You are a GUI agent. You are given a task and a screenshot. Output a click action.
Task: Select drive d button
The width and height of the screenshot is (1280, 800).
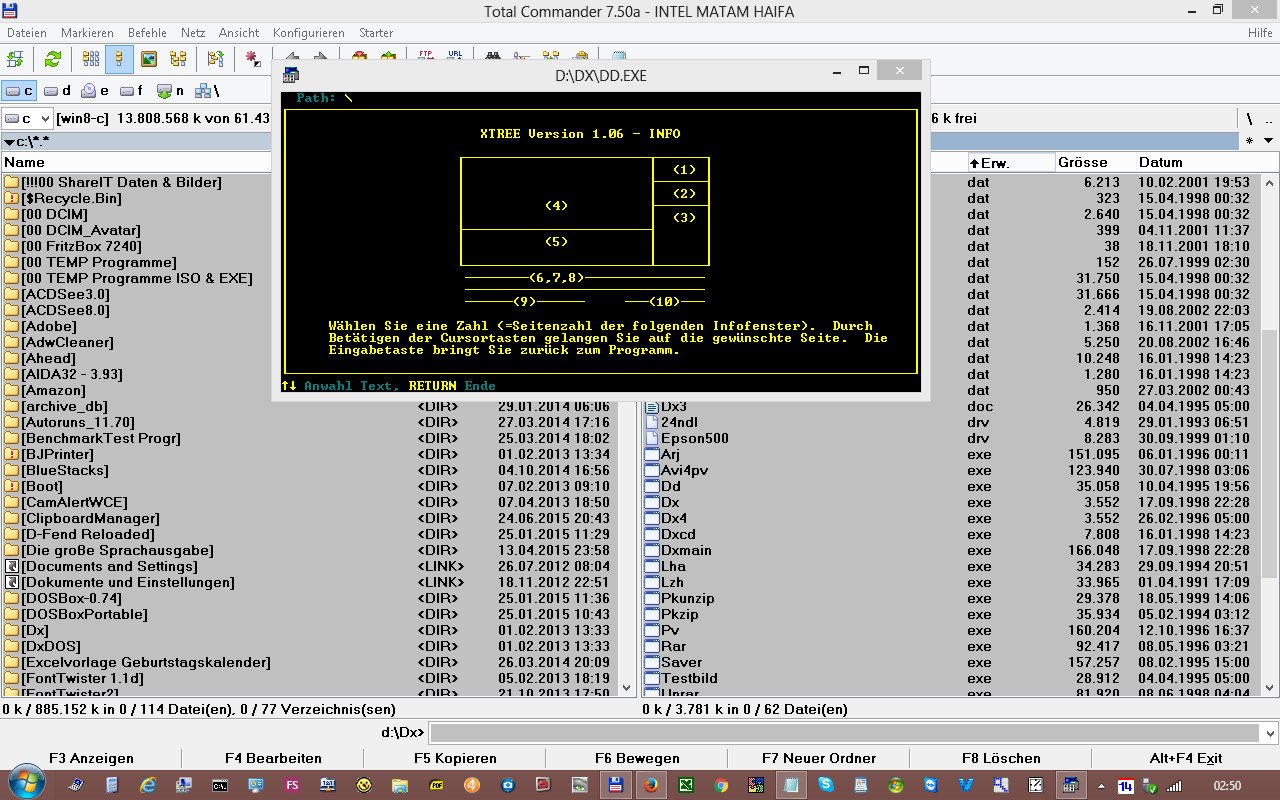(58, 91)
